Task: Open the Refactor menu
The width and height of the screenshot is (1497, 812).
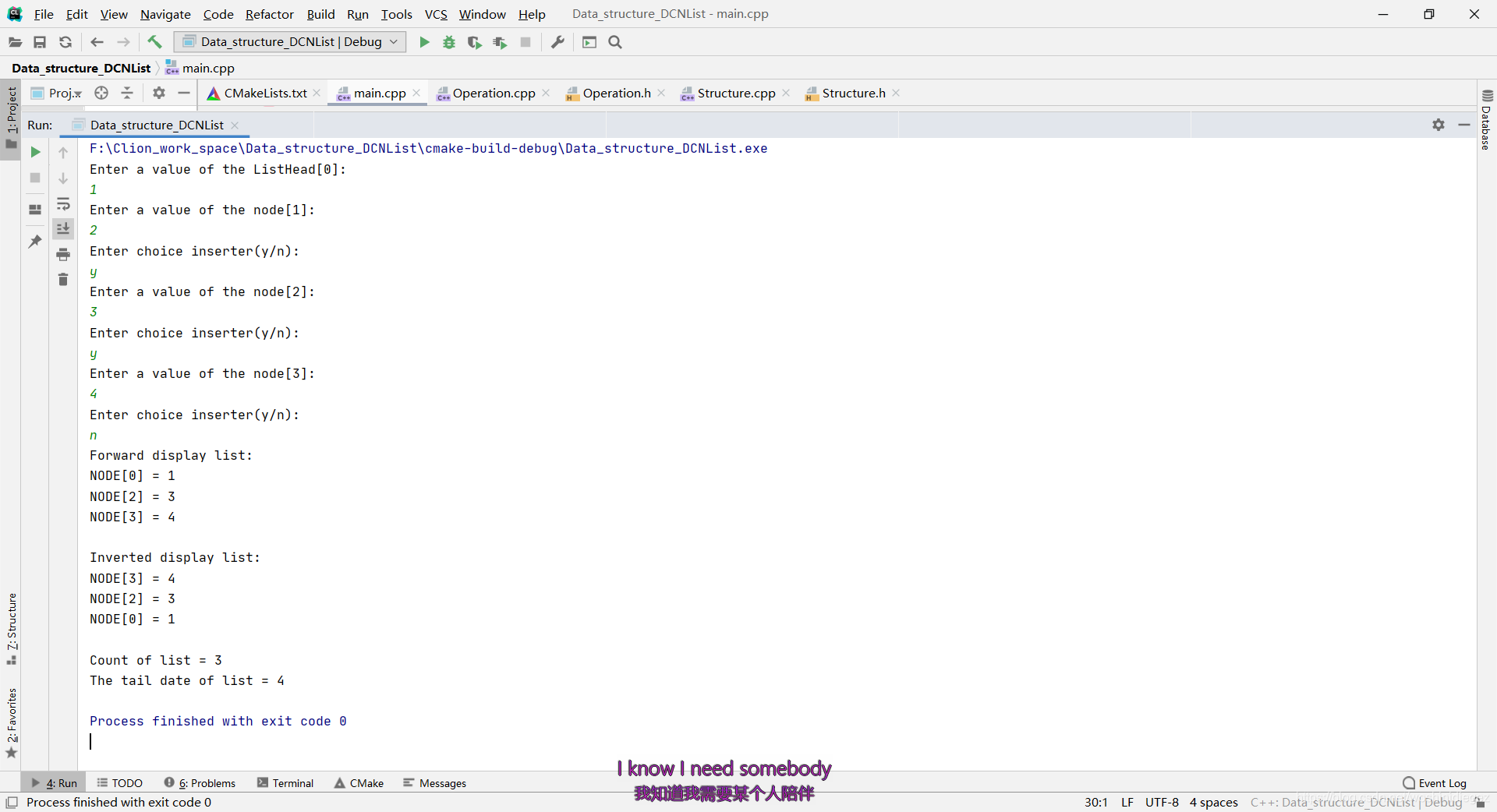Action: [270, 14]
